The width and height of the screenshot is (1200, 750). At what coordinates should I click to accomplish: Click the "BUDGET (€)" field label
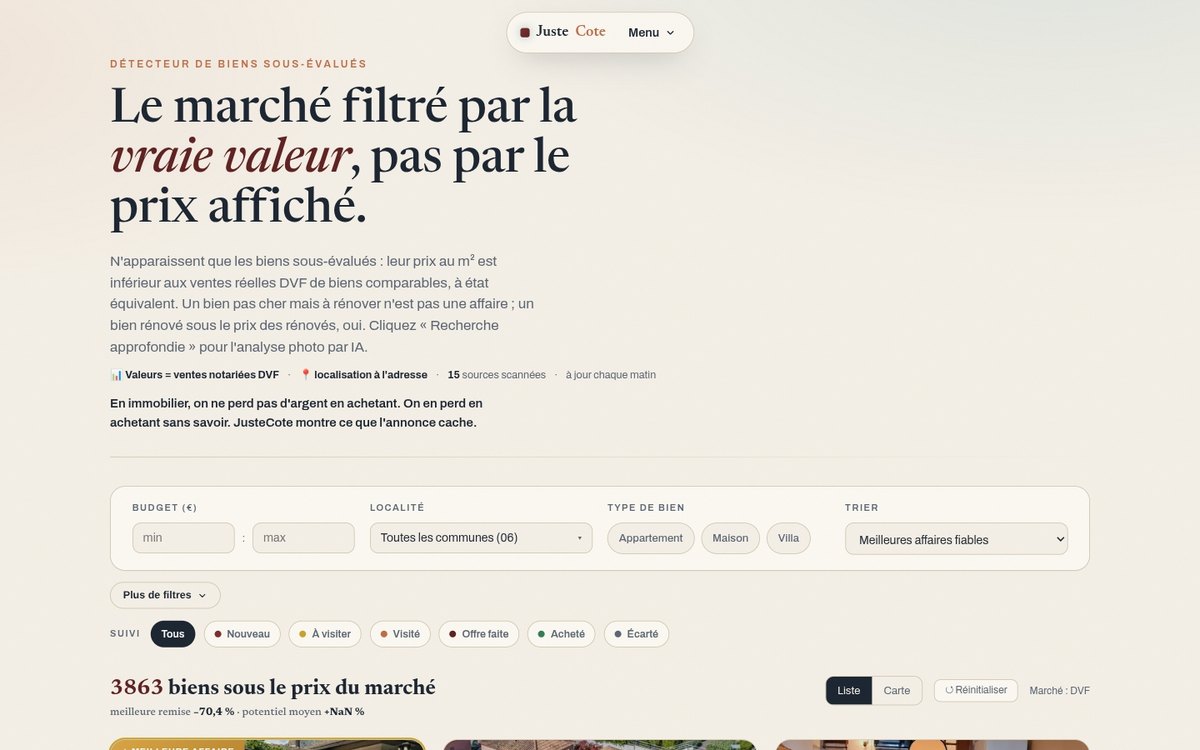coord(165,508)
